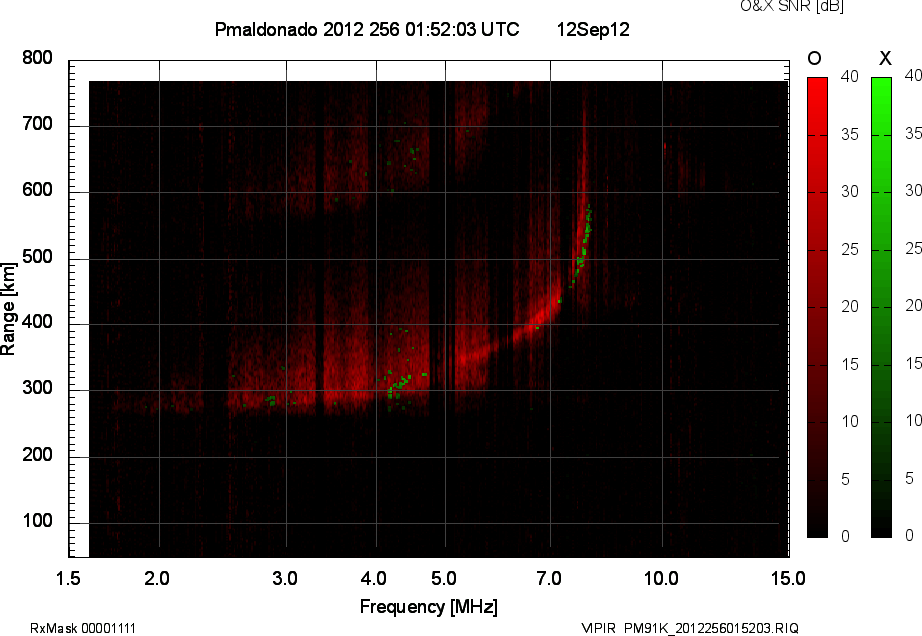The width and height of the screenshot is (922, 636).
Task: Click the 400 range axis tick label
Action: tap(38, 322)
